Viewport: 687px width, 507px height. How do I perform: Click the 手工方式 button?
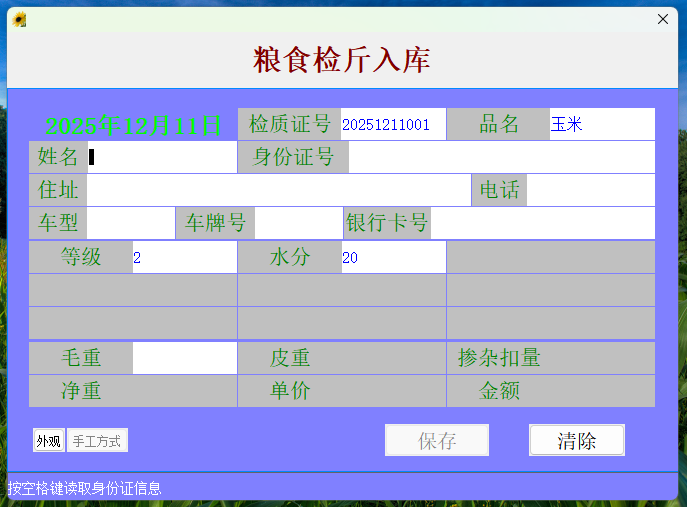point(97,440)
